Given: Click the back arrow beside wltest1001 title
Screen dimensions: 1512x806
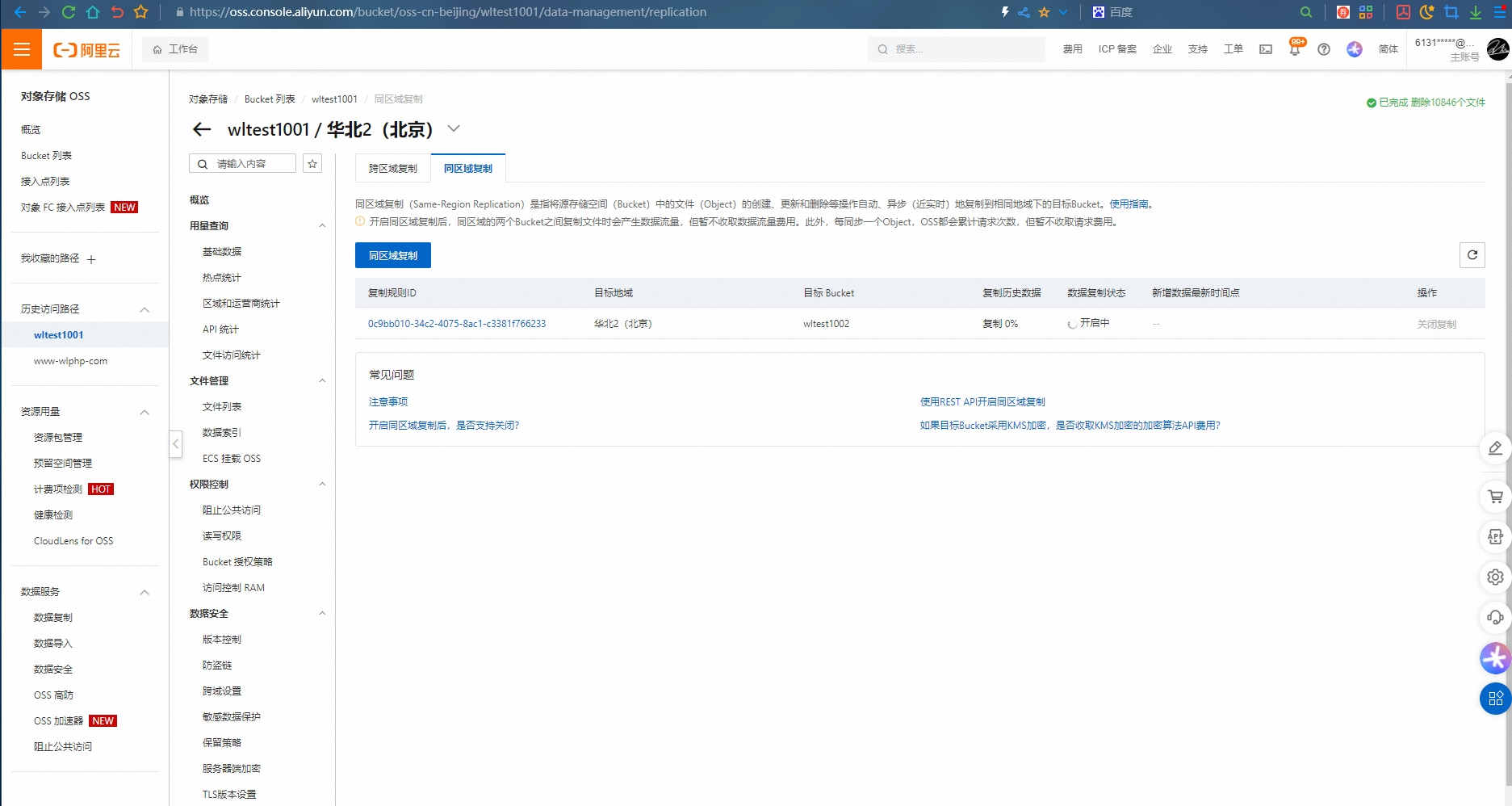Looking at the screenshot, I should tap(202, 129).
